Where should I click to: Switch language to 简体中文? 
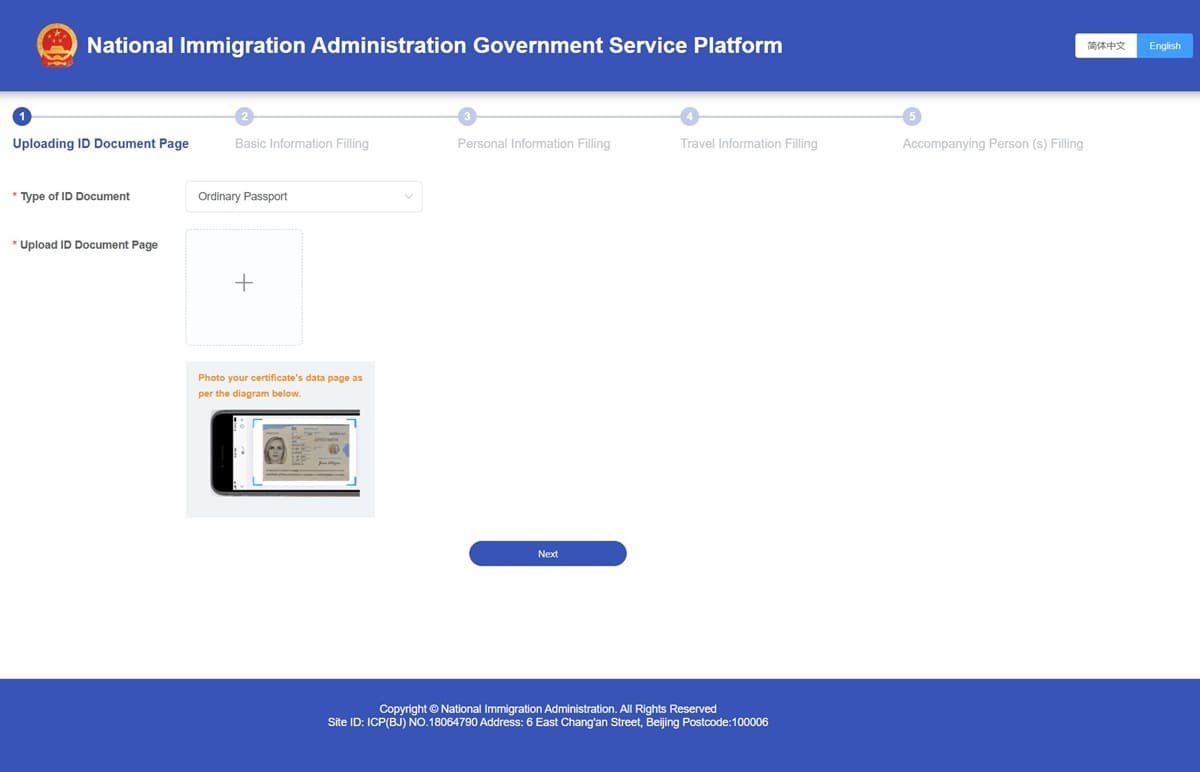point(1105,45)
